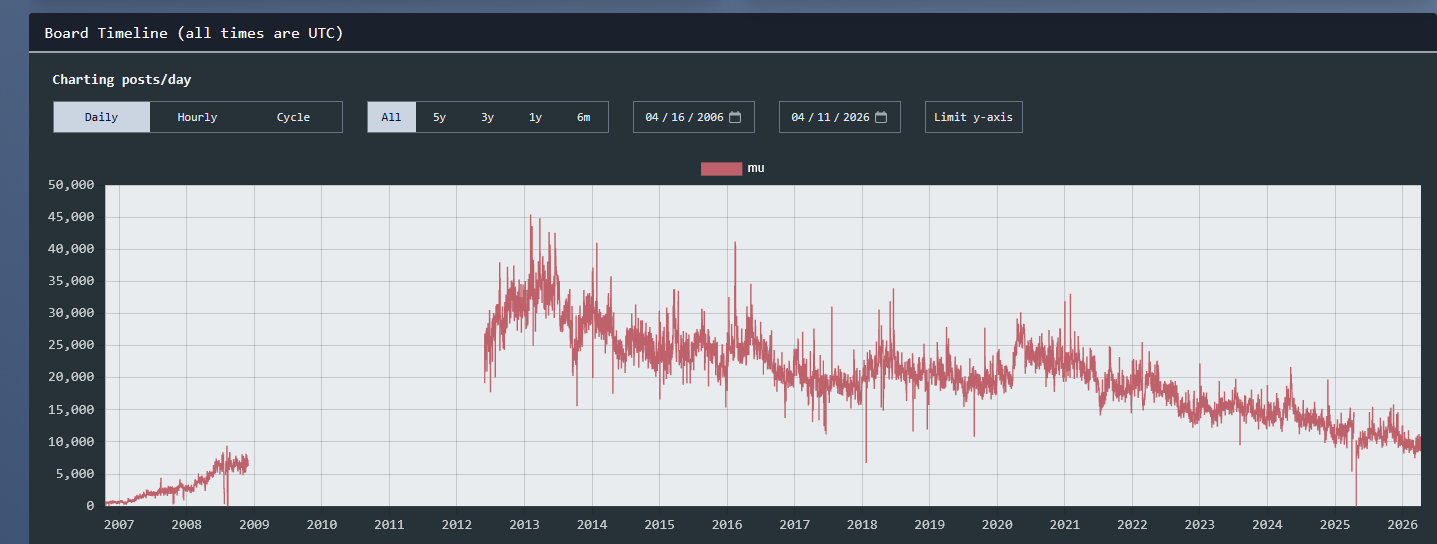Click the 2023 x-axis label
The height and width of the screenshot is (544, 1437).
pos(1200,524)
